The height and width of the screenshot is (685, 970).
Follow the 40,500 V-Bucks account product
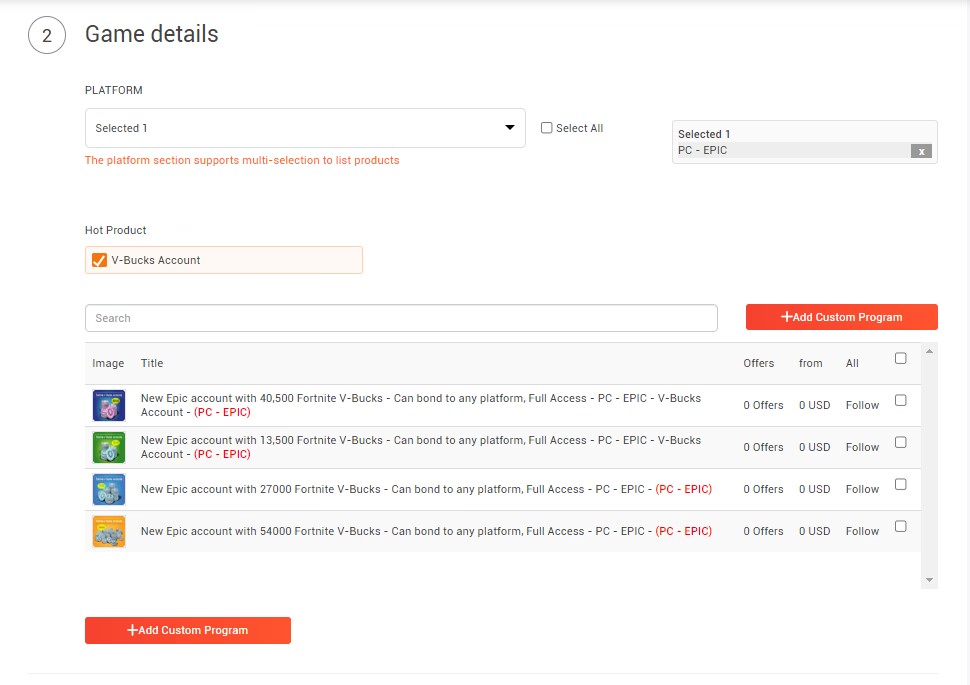[862, 405]
